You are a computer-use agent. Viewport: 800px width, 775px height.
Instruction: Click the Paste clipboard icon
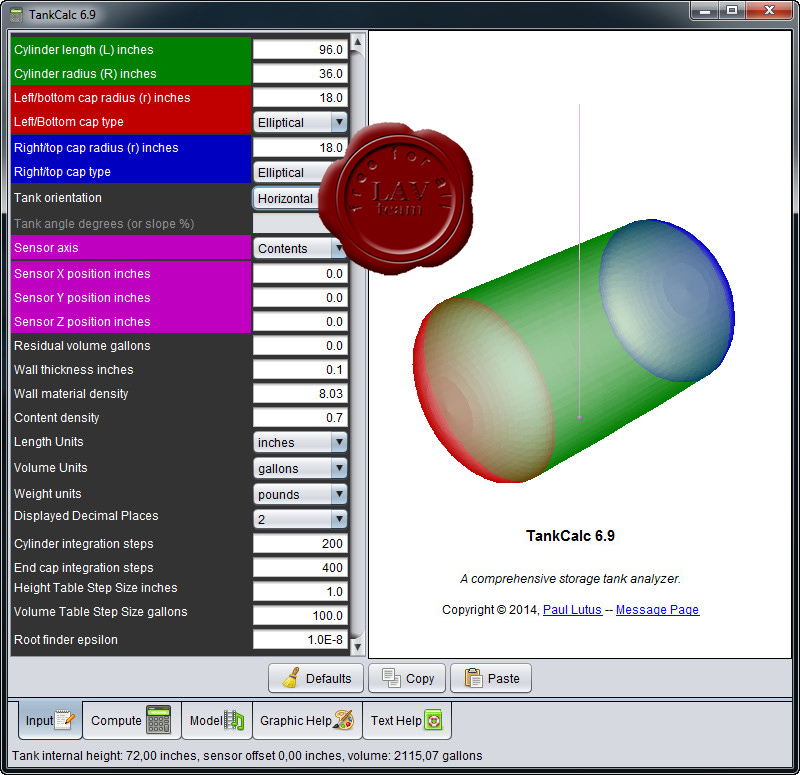[x=473, y=678]
